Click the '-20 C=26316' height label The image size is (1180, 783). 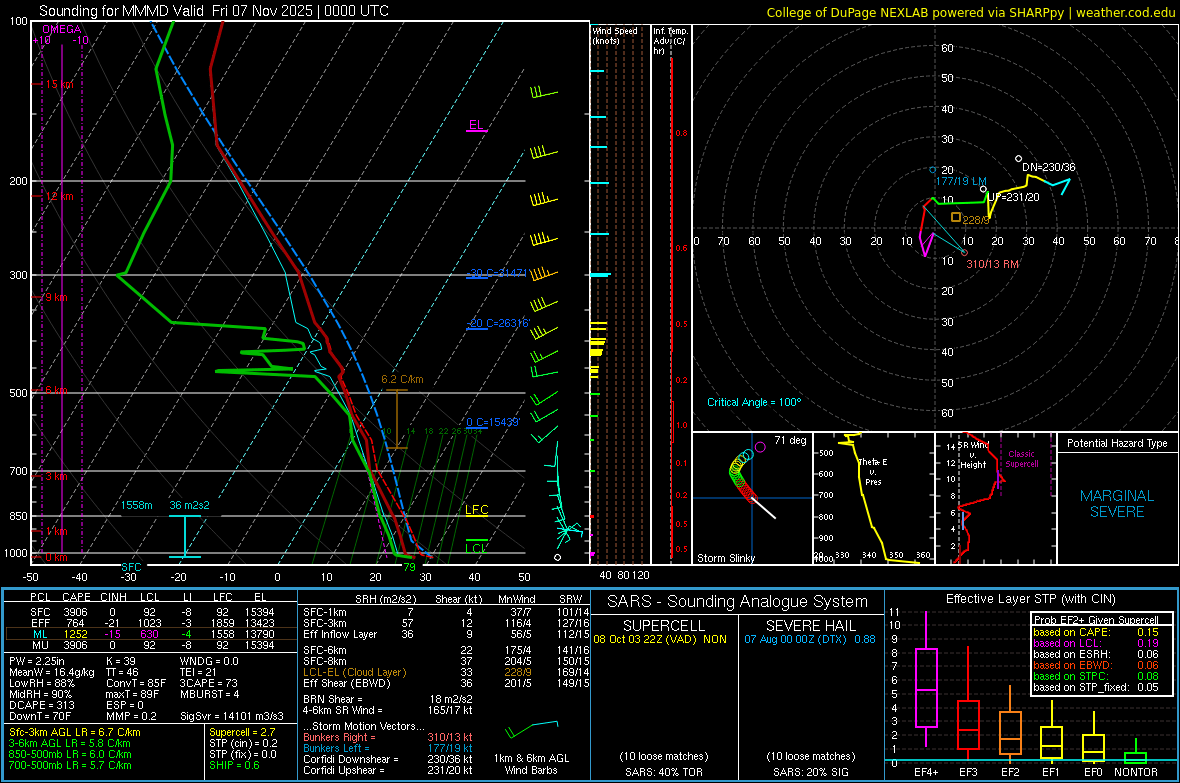[498, 323]
